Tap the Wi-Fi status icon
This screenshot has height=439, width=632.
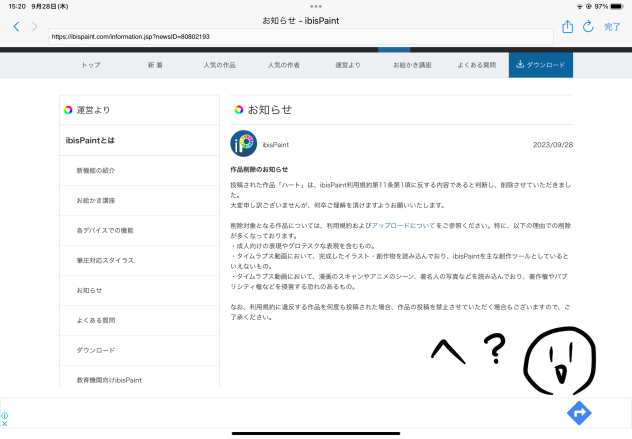point(580,6)
